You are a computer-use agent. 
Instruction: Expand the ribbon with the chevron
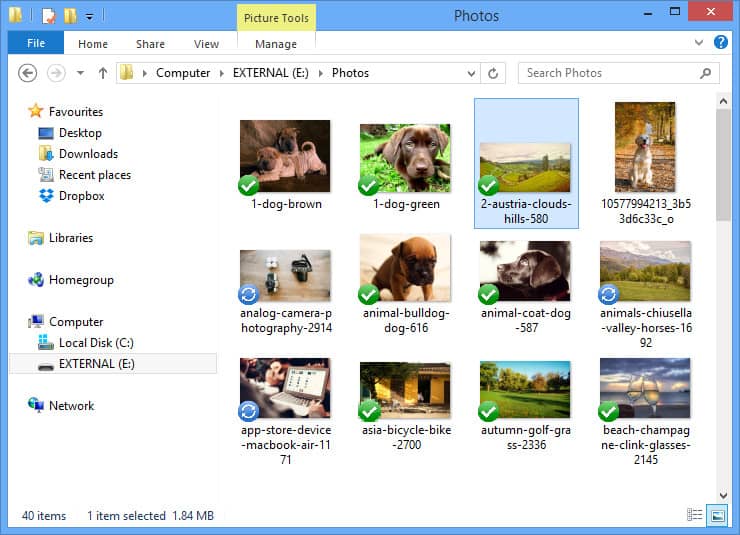[x=698, y=42]
